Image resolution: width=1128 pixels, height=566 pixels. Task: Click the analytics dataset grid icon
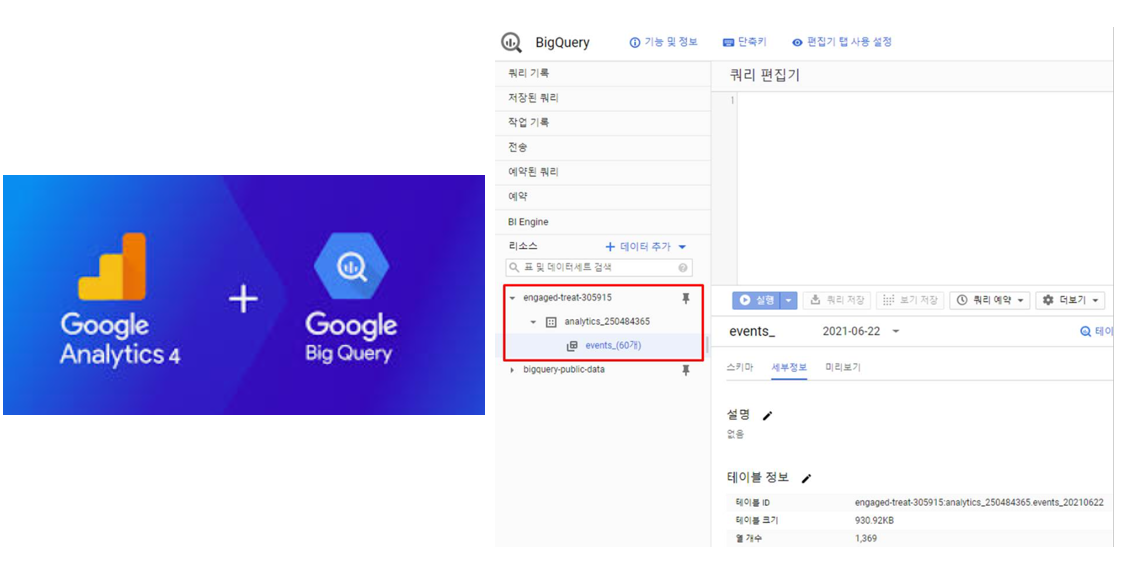(551, 322)
